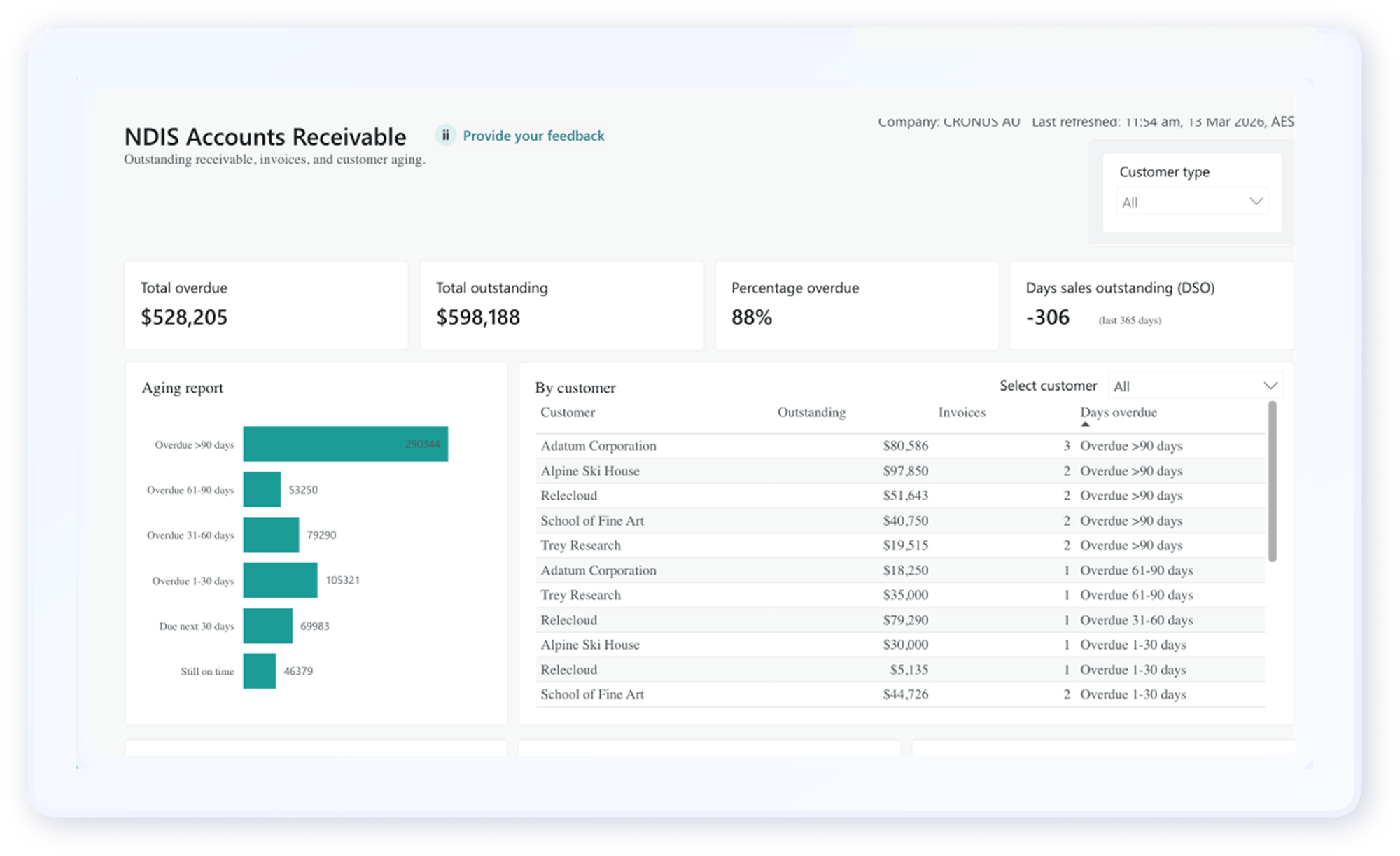Select the Overdue 61-90 days bar

tap(262, 489)
